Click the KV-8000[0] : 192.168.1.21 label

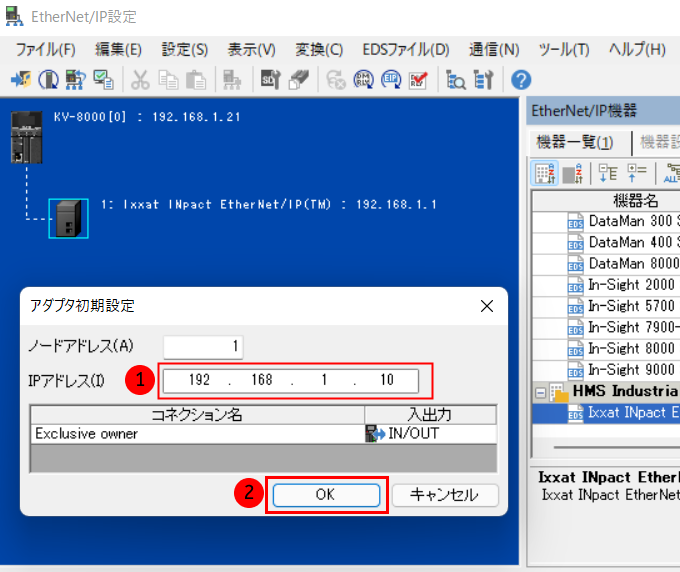tap(147, 117)
